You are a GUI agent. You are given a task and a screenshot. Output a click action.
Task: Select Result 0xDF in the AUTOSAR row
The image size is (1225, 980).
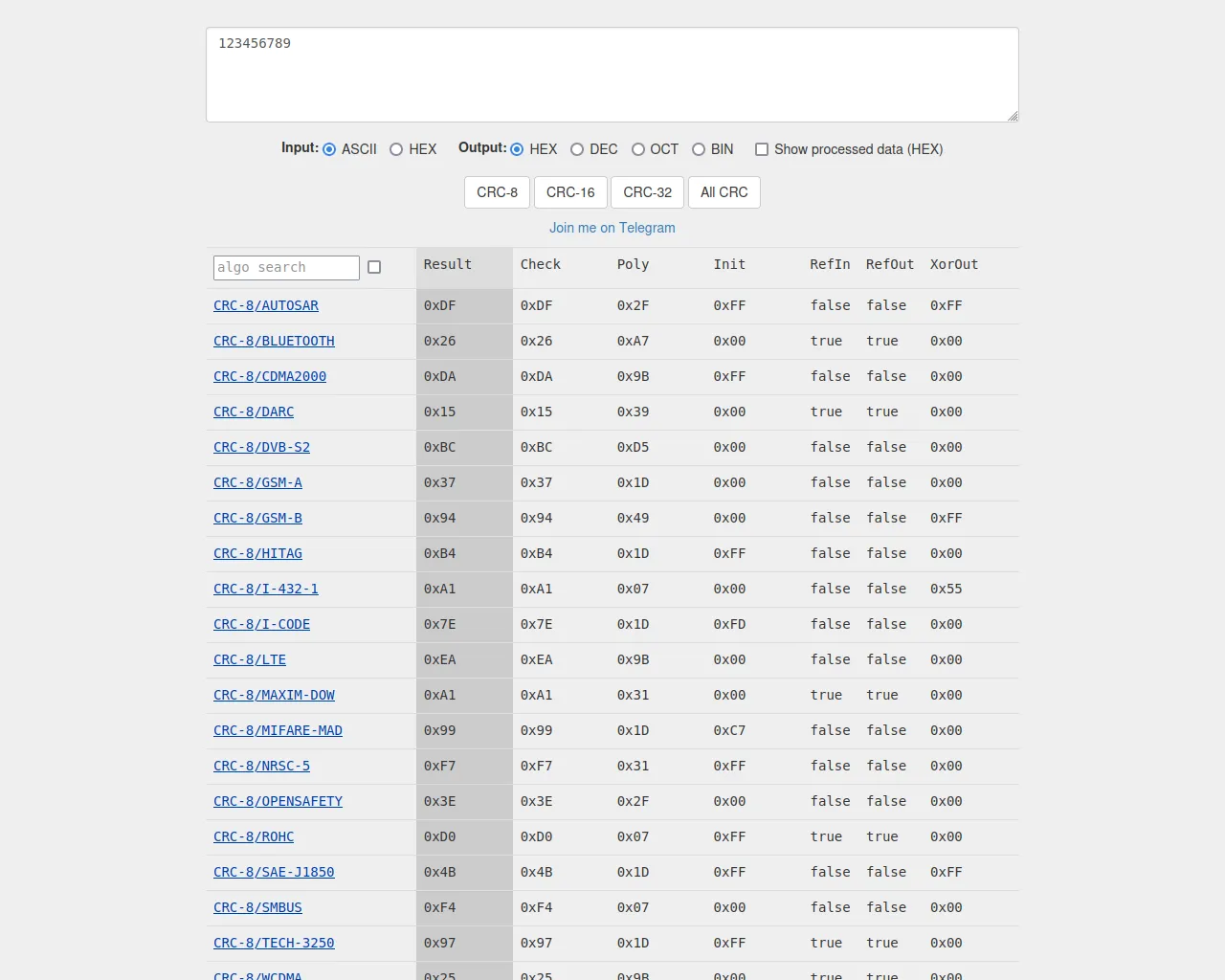coord(440,305)
